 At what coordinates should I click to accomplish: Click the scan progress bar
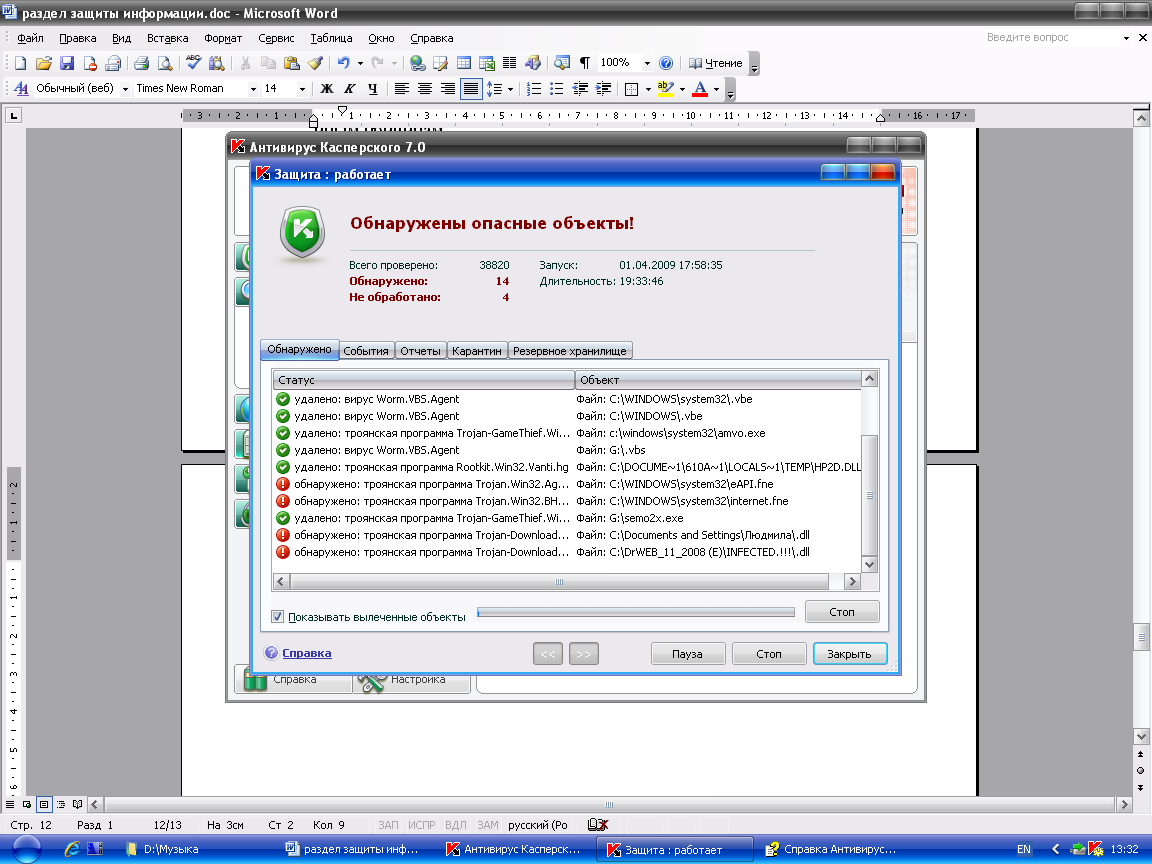click(636, 612)
